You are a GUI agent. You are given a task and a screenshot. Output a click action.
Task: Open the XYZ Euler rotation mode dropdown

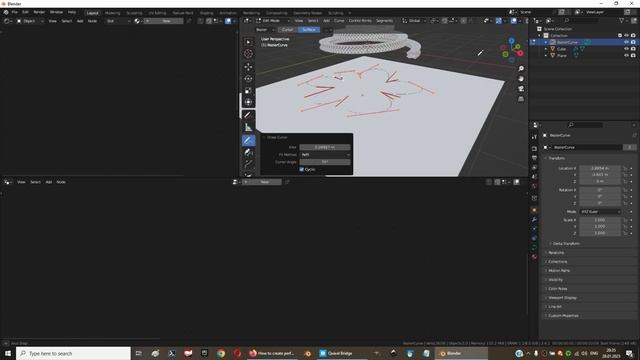[600, 212]
